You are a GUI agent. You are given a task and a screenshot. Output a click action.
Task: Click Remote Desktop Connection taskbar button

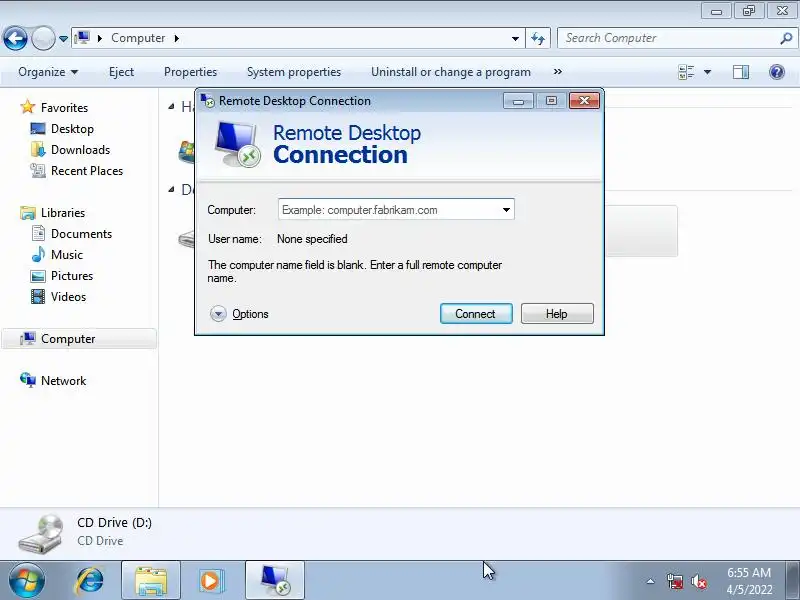[x=275, y=581]
